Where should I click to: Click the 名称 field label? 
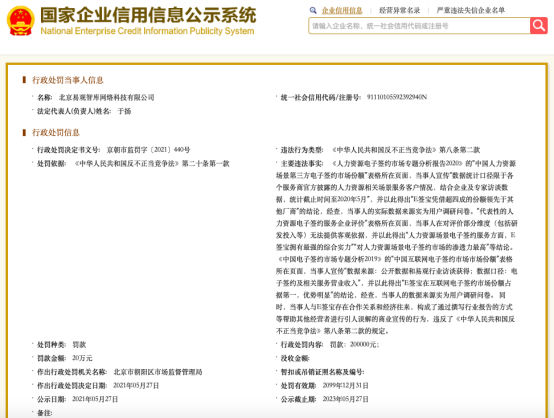tap(45, 98)
